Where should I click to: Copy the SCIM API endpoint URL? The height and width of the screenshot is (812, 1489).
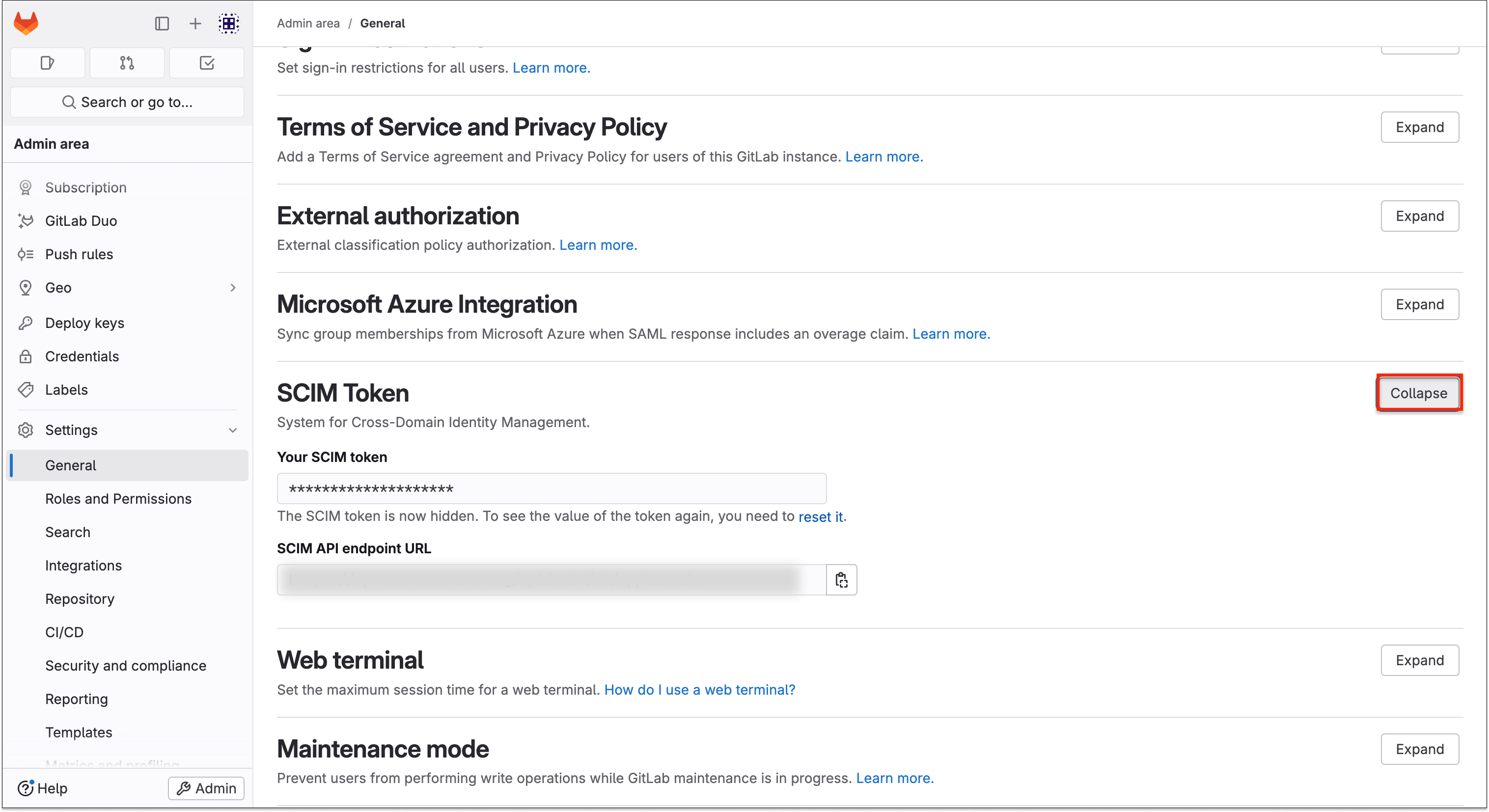coord(842,580)
